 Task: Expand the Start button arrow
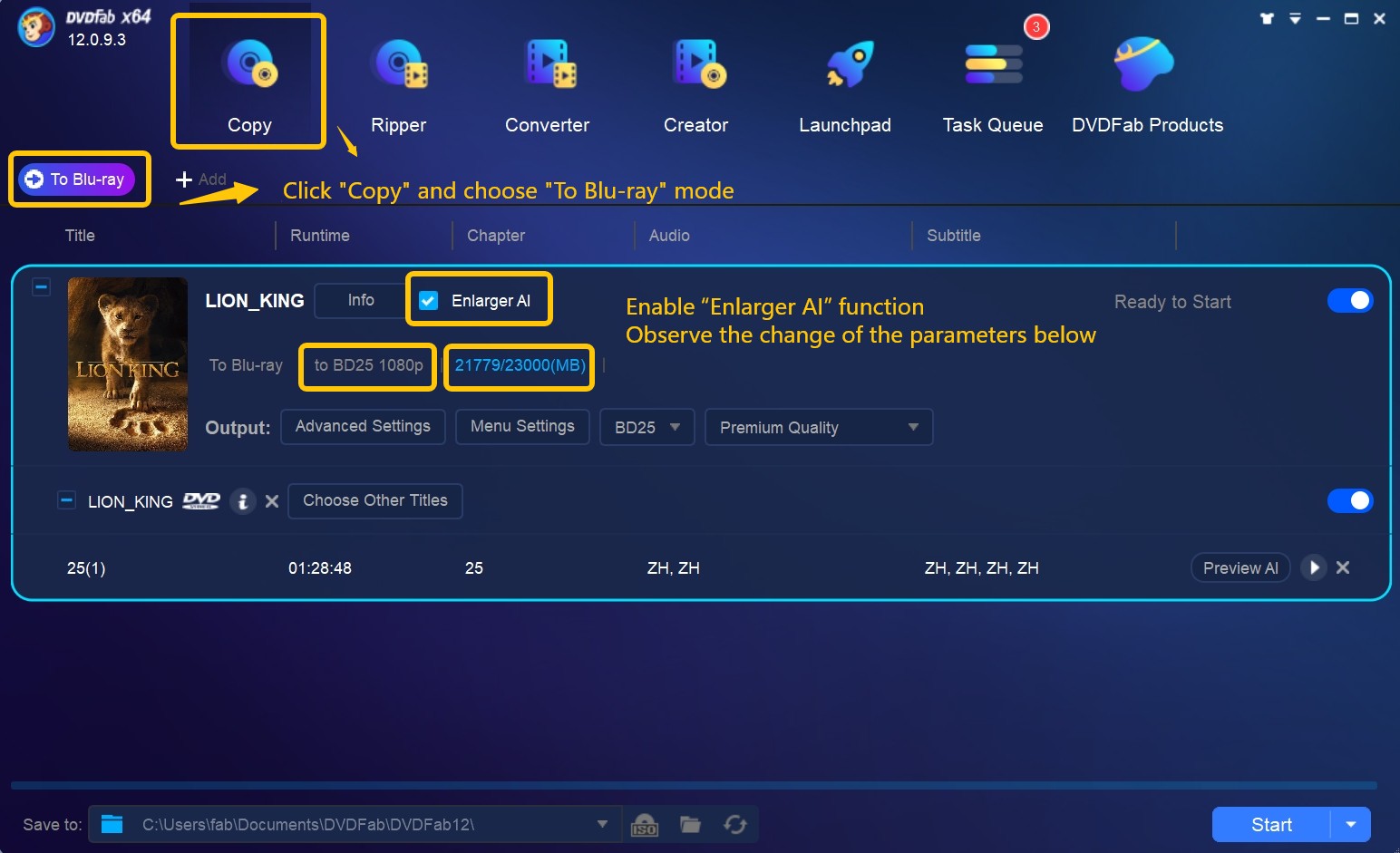1351,825
